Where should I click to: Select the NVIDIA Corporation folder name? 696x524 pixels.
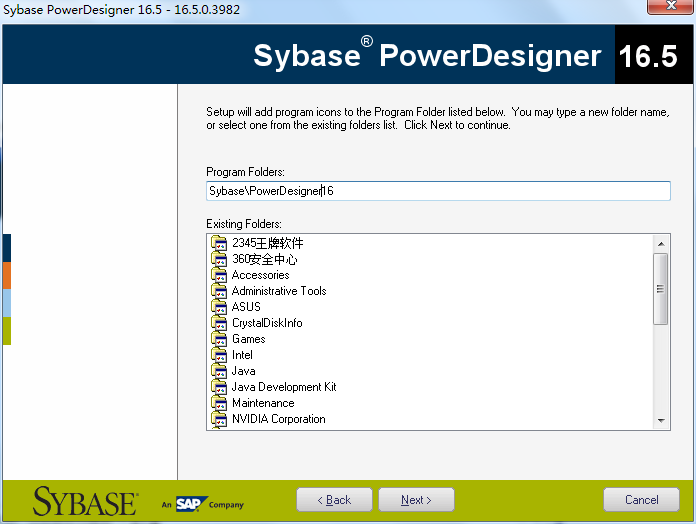pyautogui.click(x=279, y=419)
